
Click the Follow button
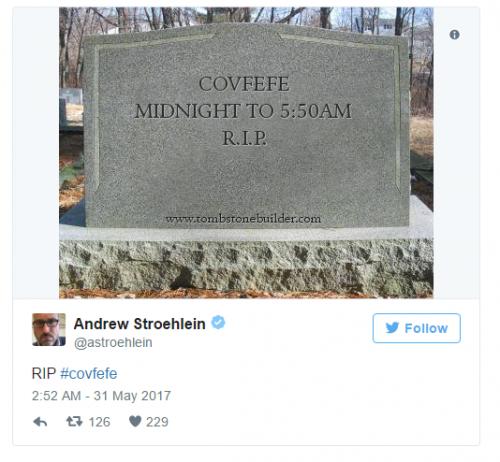coord(416,328)
